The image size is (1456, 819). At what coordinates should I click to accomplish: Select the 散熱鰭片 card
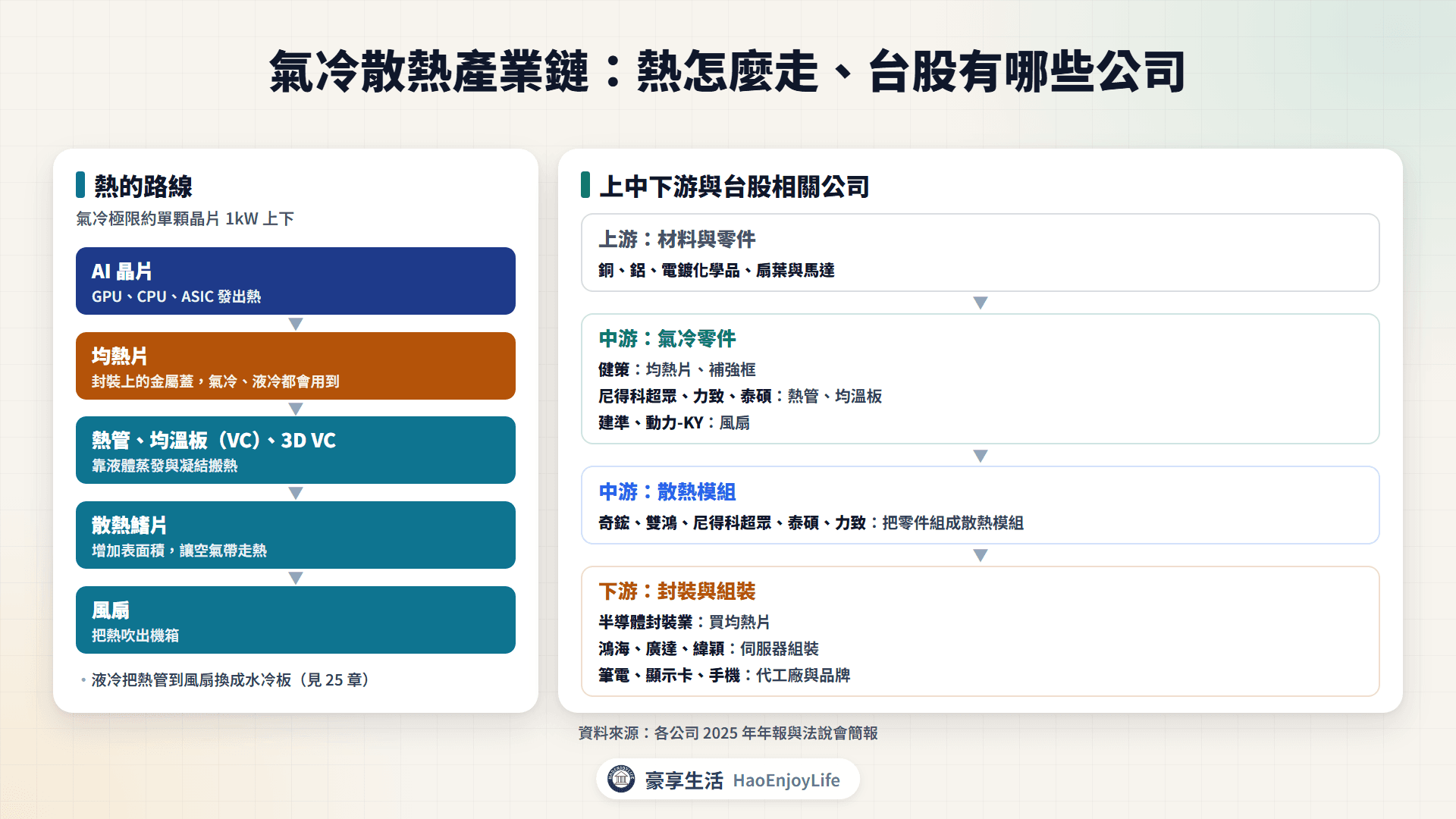click(296, 535)
